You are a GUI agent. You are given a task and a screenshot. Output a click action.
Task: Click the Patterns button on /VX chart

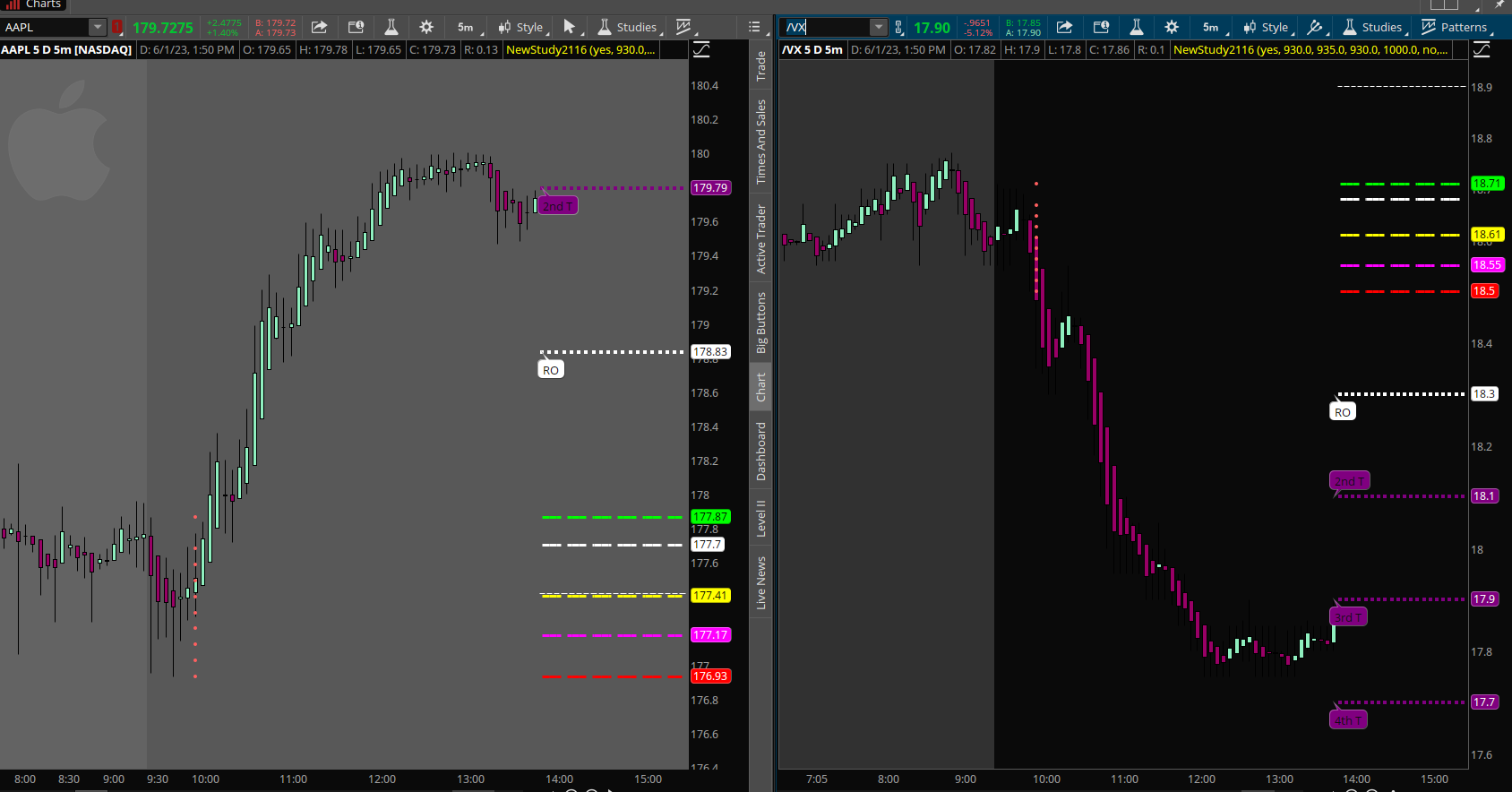(1454, 27)
